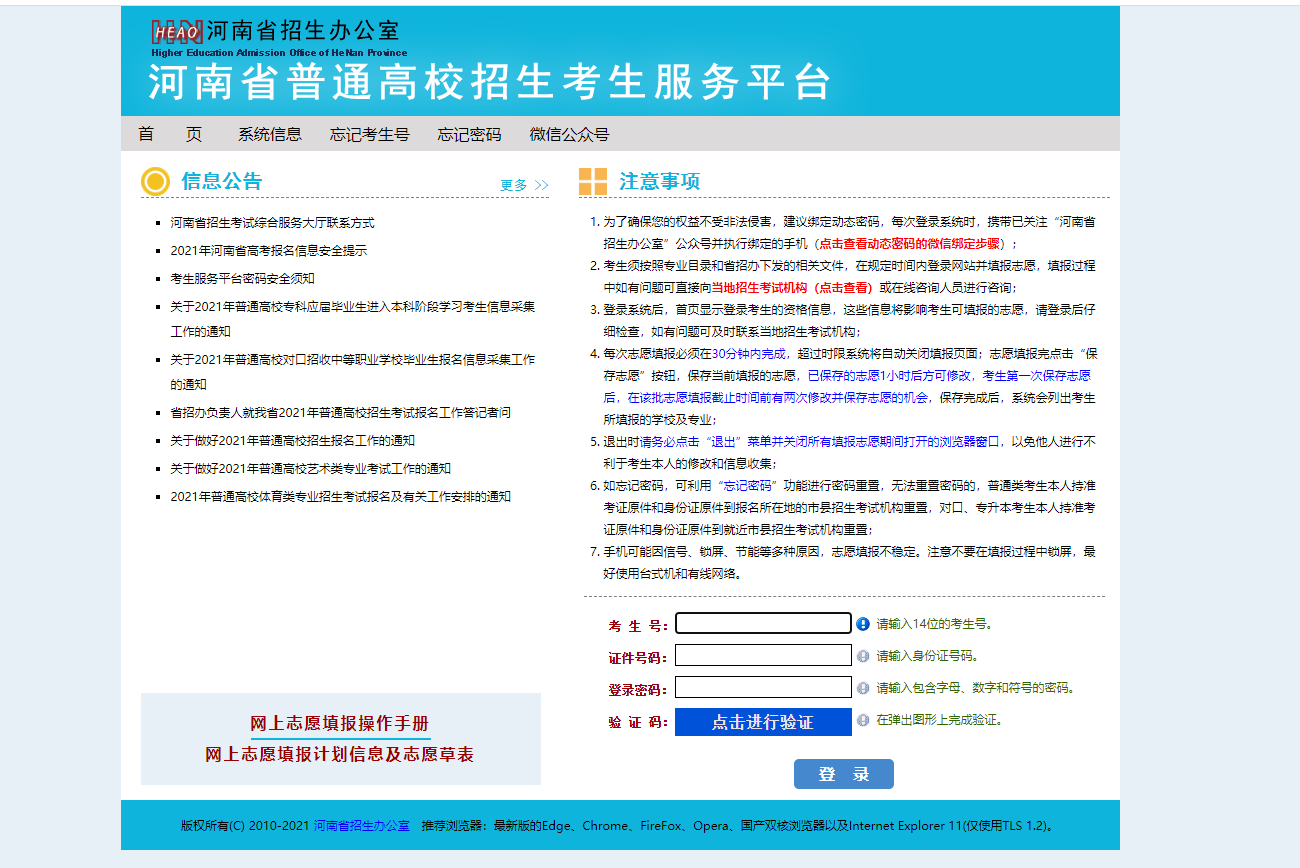Screen dimensions: 1300x868
Task: Click the HEAO logo in header
Action: [x=177, y=32]
